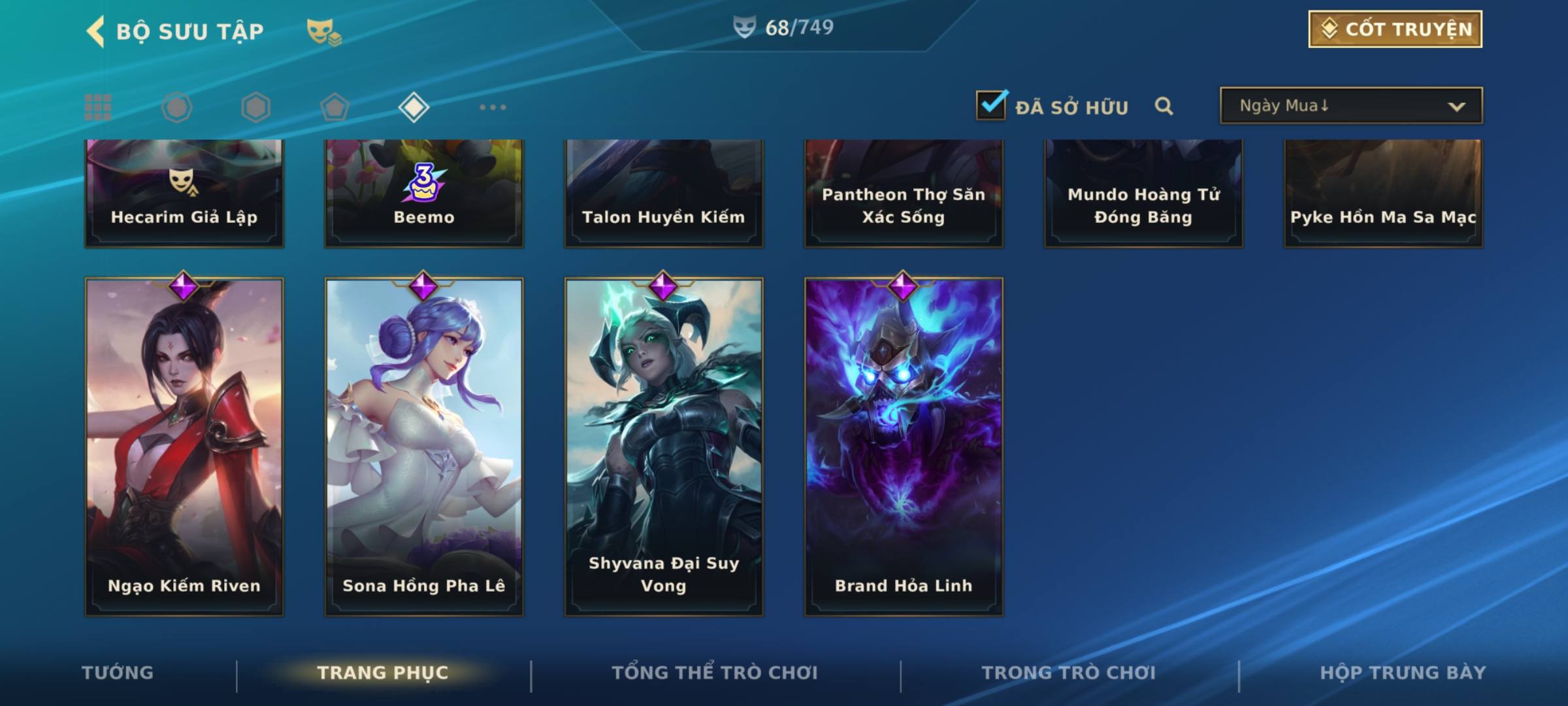The width and height of the screenshot is (1568, 706).
Task: Select the hexagon rarity filter icon
Action: [x=255, y=107]
